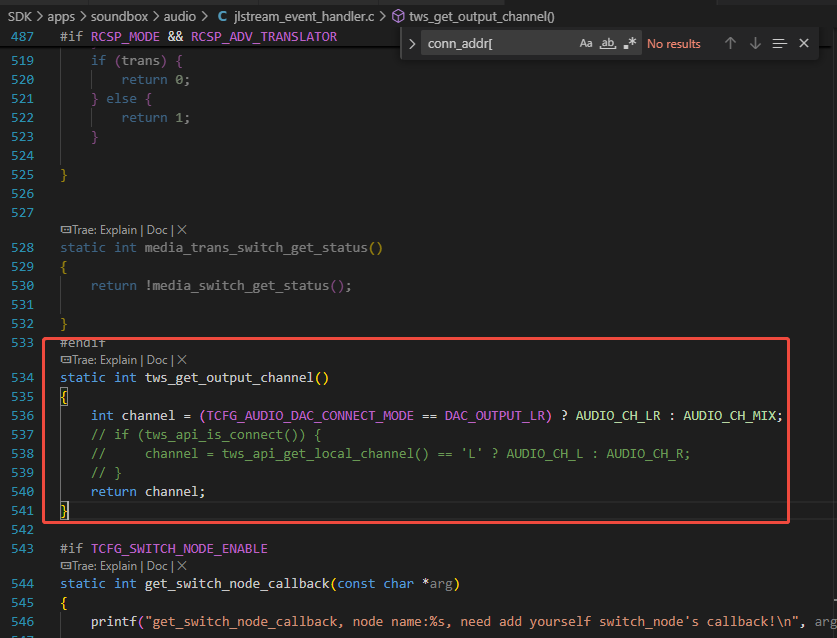Go to previous match arrow

click(730, 43)
